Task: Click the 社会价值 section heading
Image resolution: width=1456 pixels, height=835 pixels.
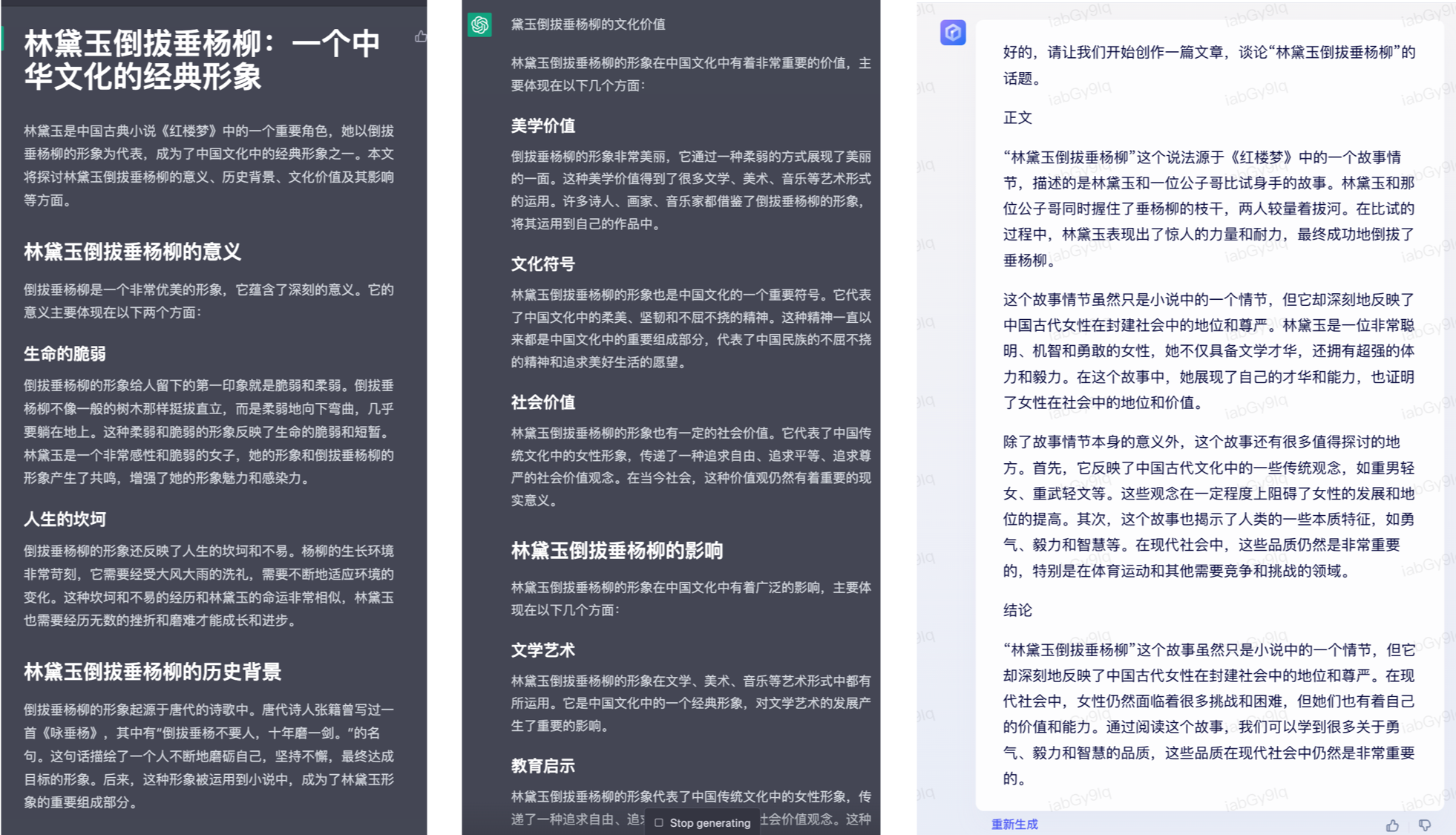Action: pos(542,402)
